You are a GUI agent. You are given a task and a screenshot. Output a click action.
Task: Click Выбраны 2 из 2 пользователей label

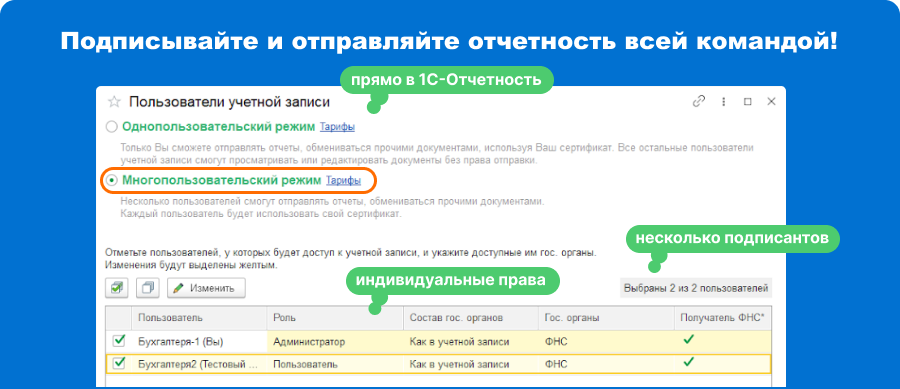pos(696,288)
